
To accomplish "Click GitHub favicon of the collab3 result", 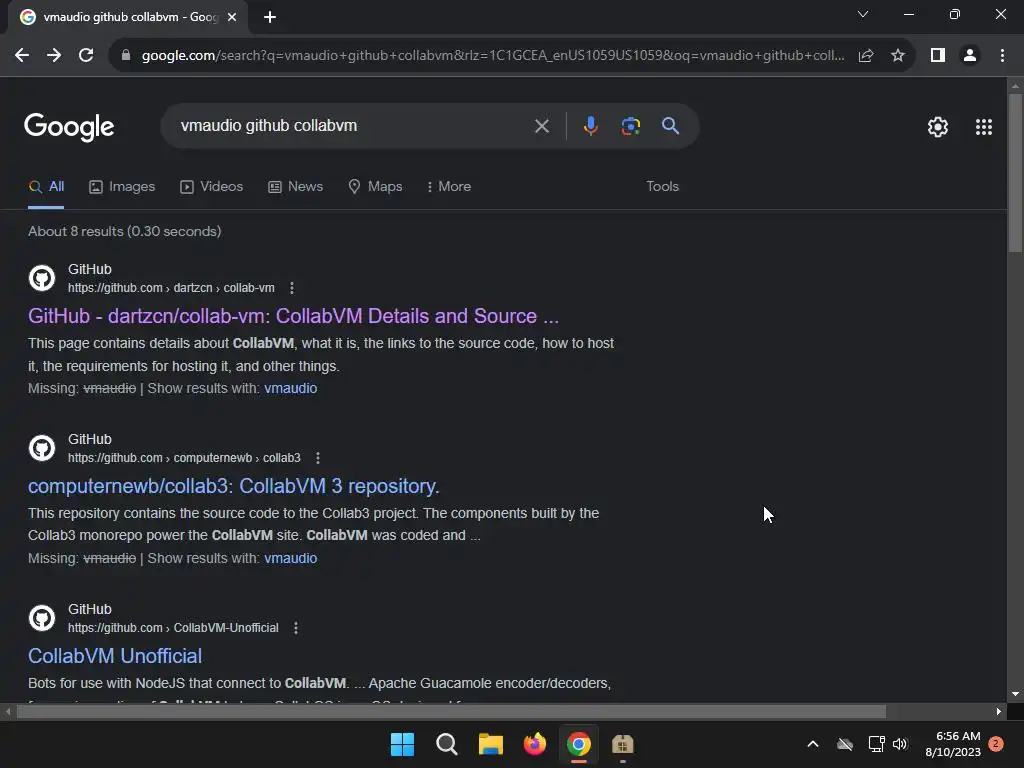I will 42,448.
